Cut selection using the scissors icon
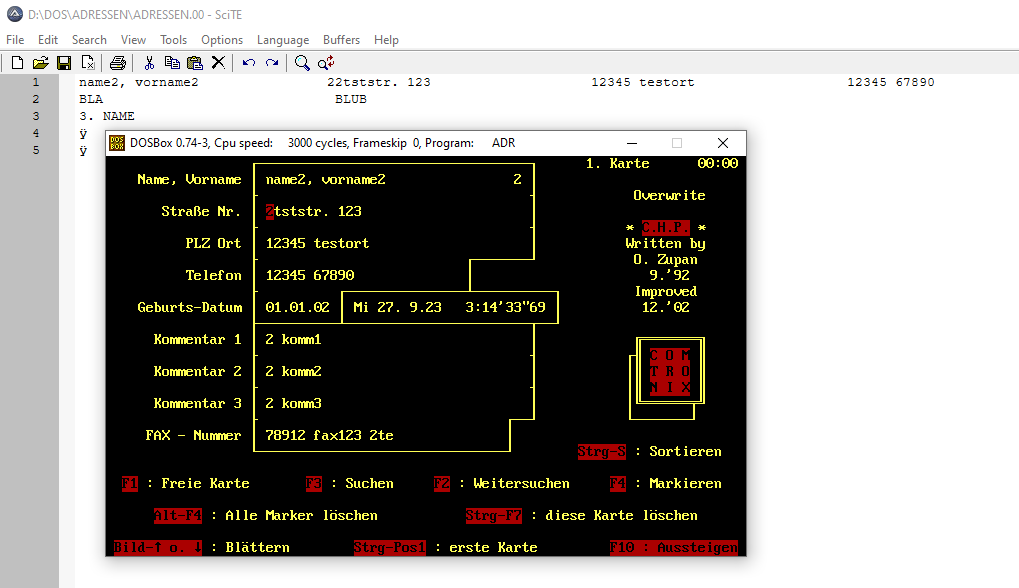1019x588 pixels. pyautogui.click(x=149, y=63)
